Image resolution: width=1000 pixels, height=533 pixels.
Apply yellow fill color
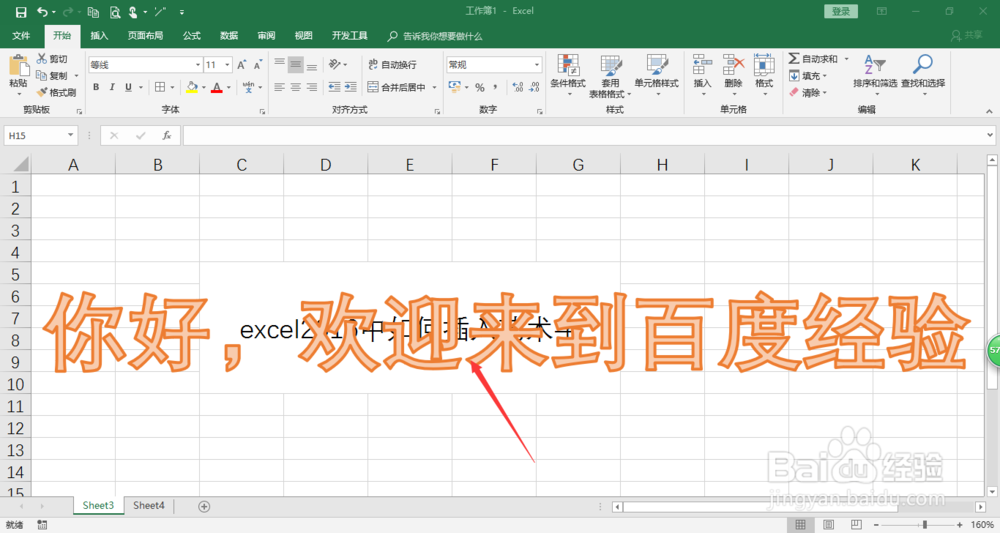click(192, 87)
